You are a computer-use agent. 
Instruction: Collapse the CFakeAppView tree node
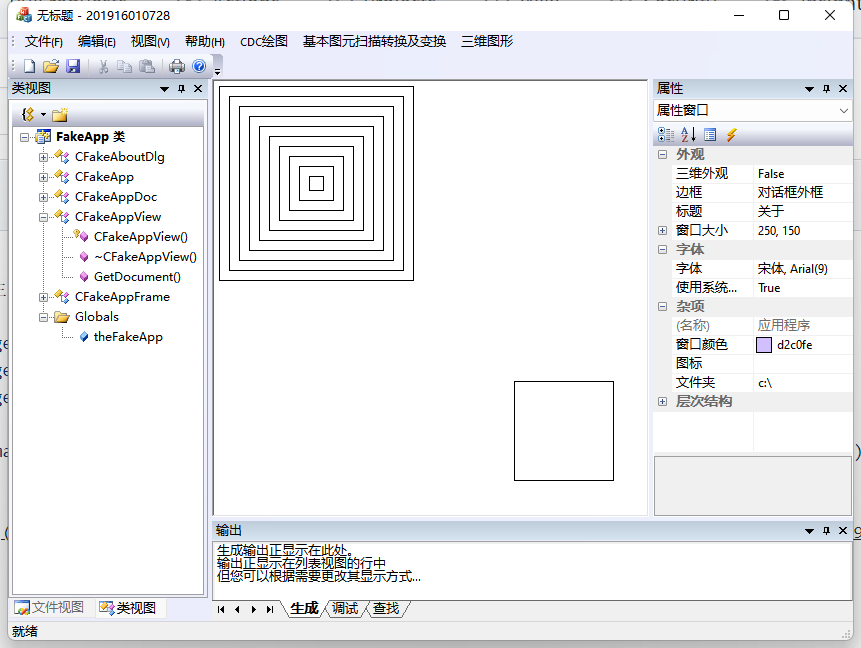(x=42, y=216)
